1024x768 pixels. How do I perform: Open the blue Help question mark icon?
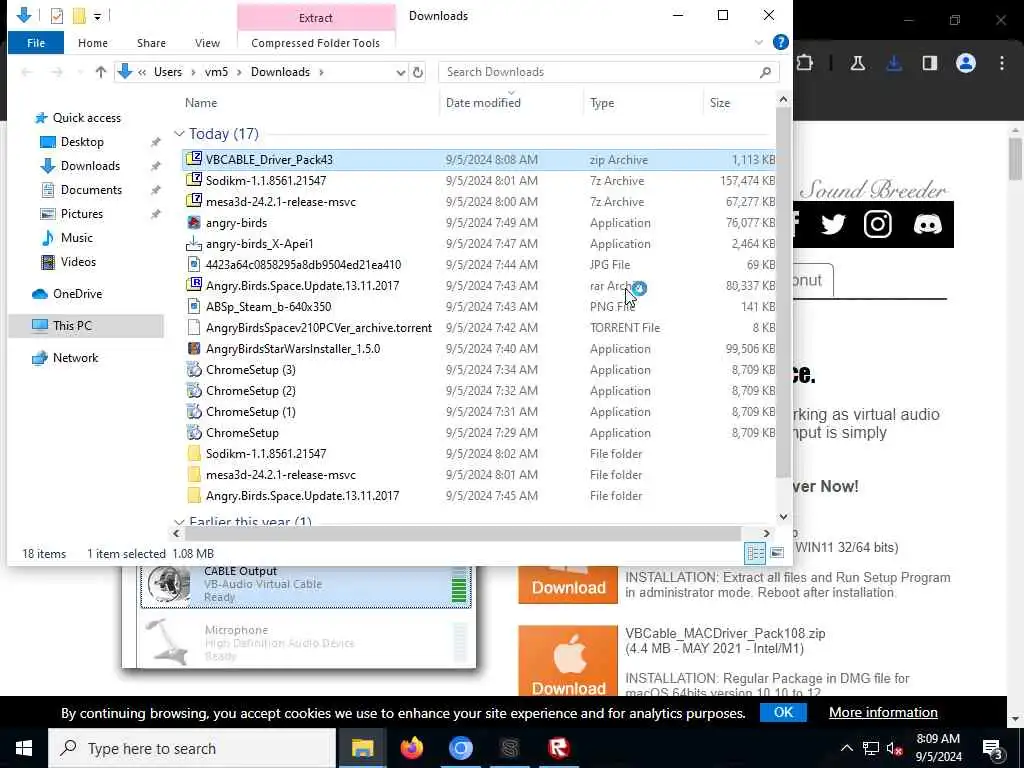tap(780, 42)
